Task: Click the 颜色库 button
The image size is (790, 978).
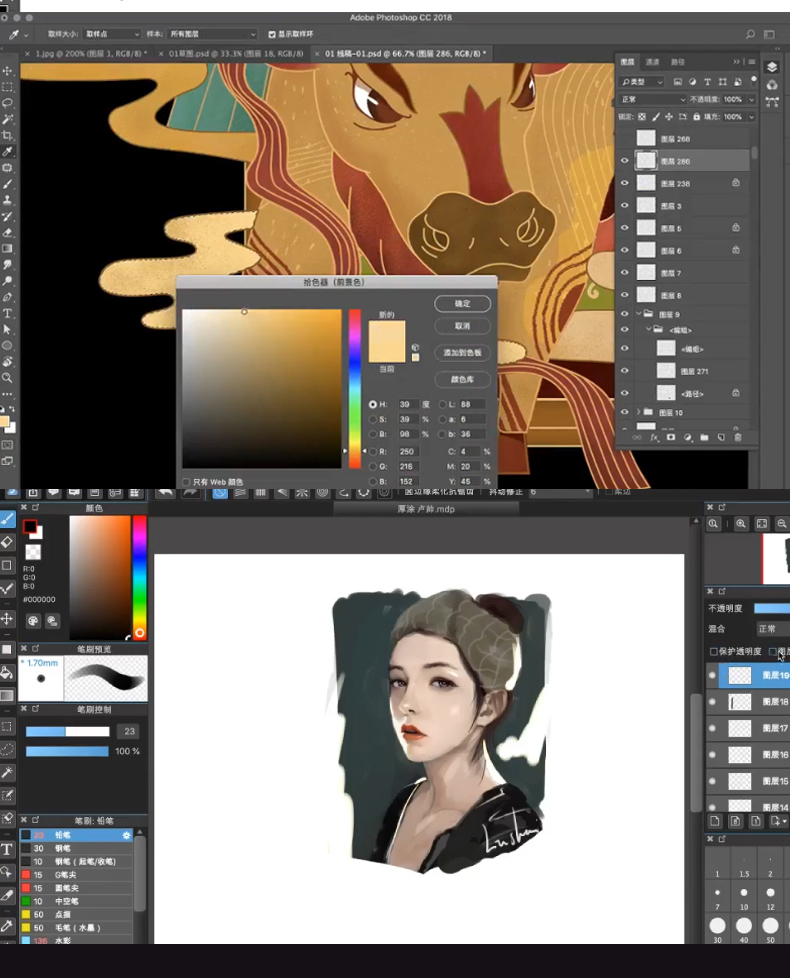Action: (x=462, y=379)
